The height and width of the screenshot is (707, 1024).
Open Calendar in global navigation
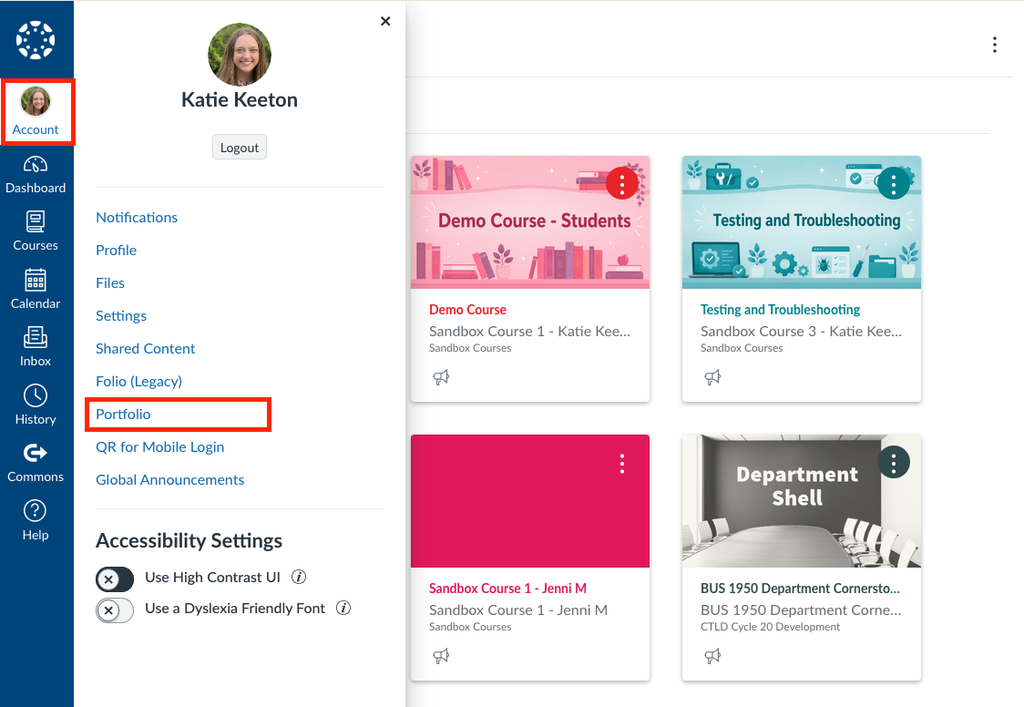(x=35, y=289)
